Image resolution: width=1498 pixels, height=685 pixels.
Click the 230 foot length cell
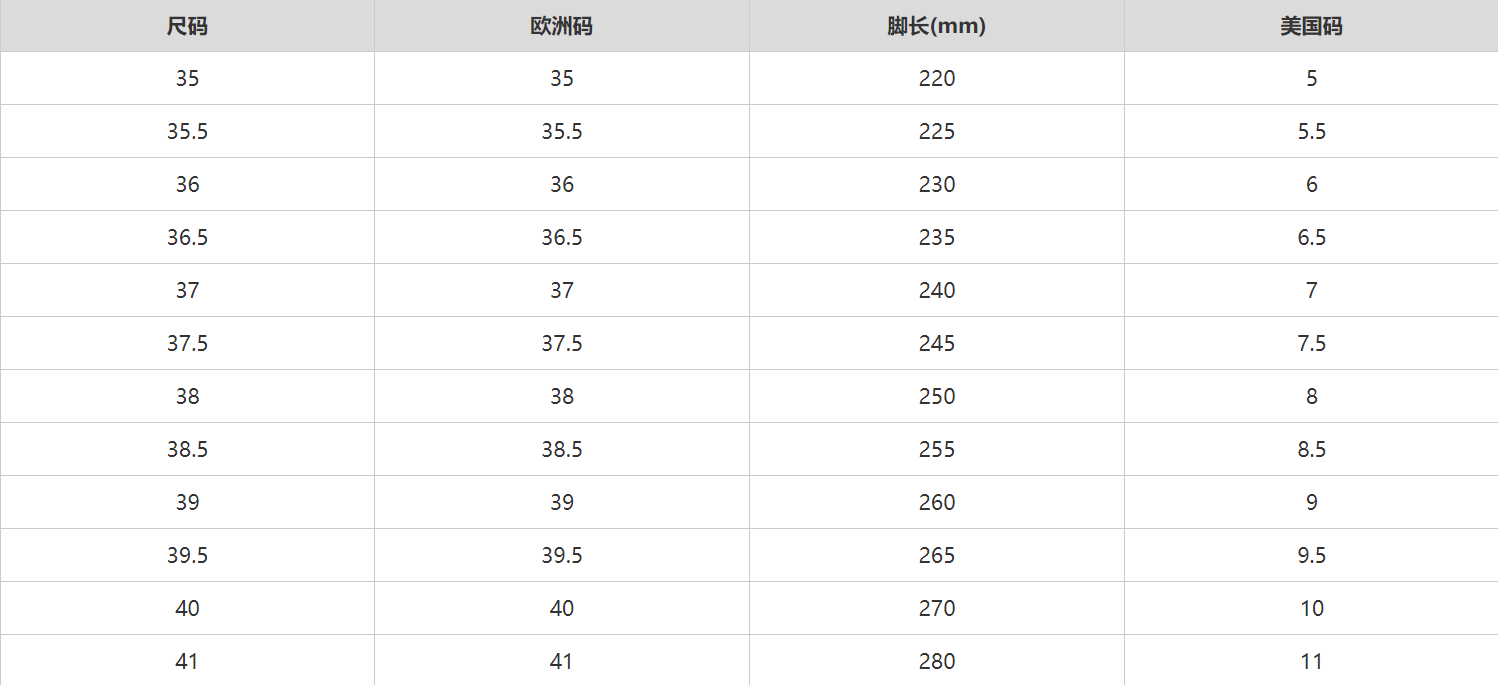[937, 184]
